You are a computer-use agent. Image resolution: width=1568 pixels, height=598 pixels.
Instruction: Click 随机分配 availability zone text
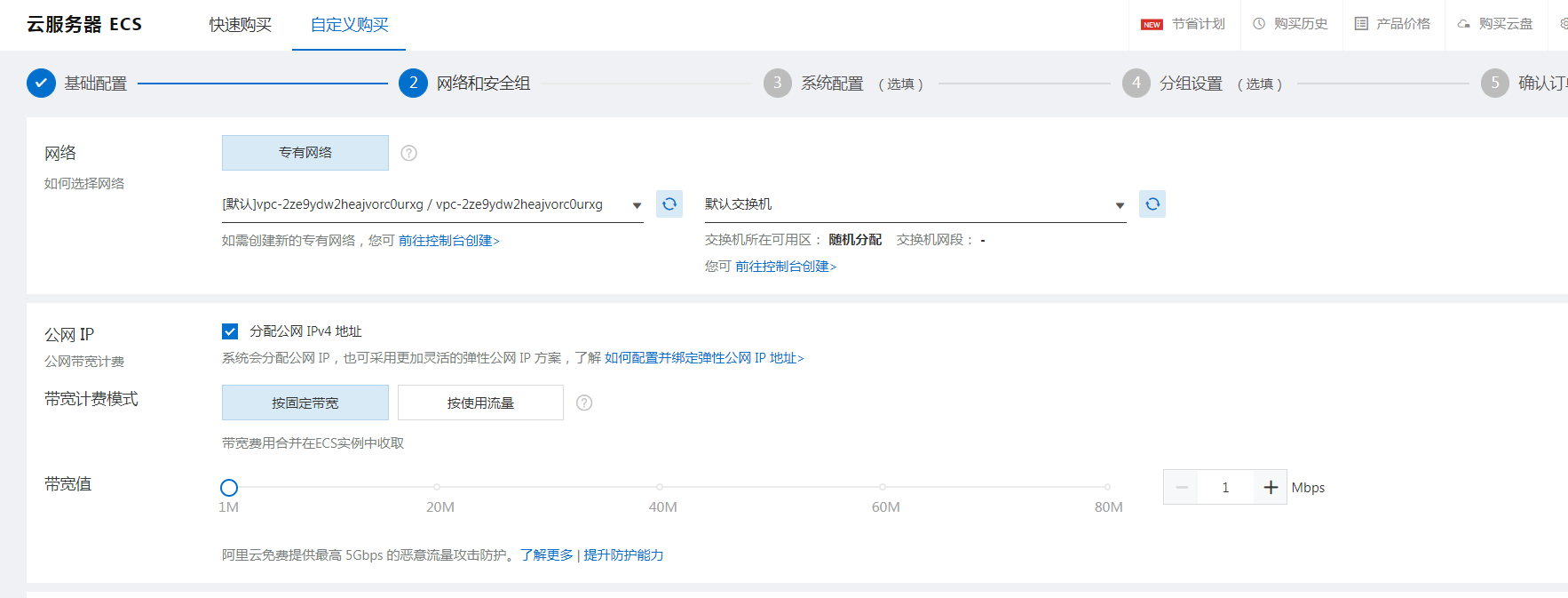(855, 240)
